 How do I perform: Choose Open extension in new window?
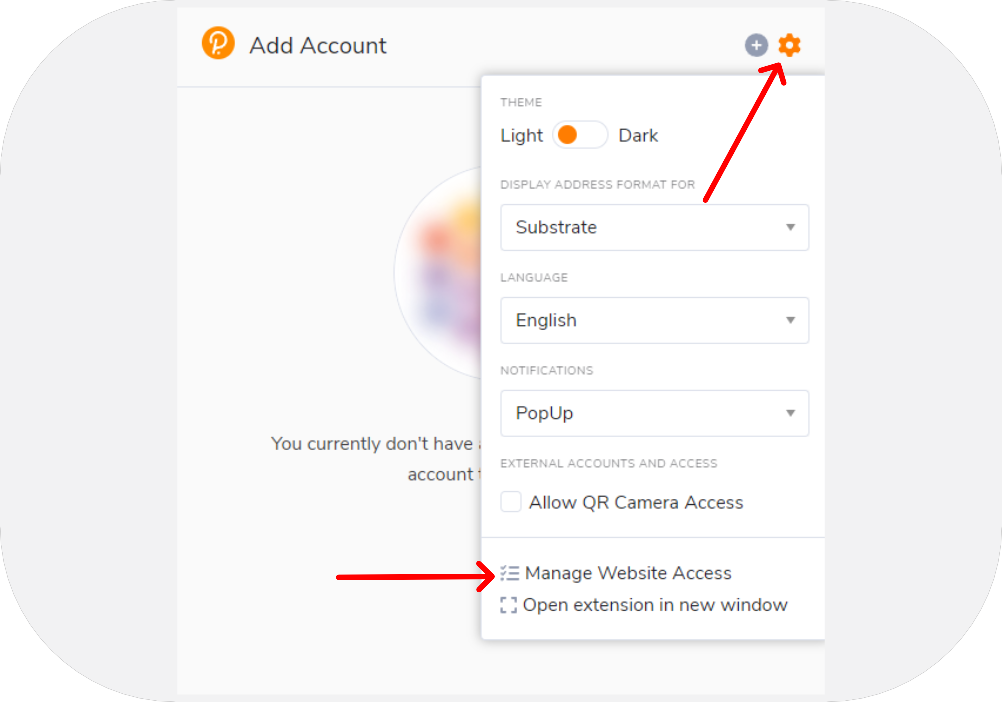coord(655,605)
